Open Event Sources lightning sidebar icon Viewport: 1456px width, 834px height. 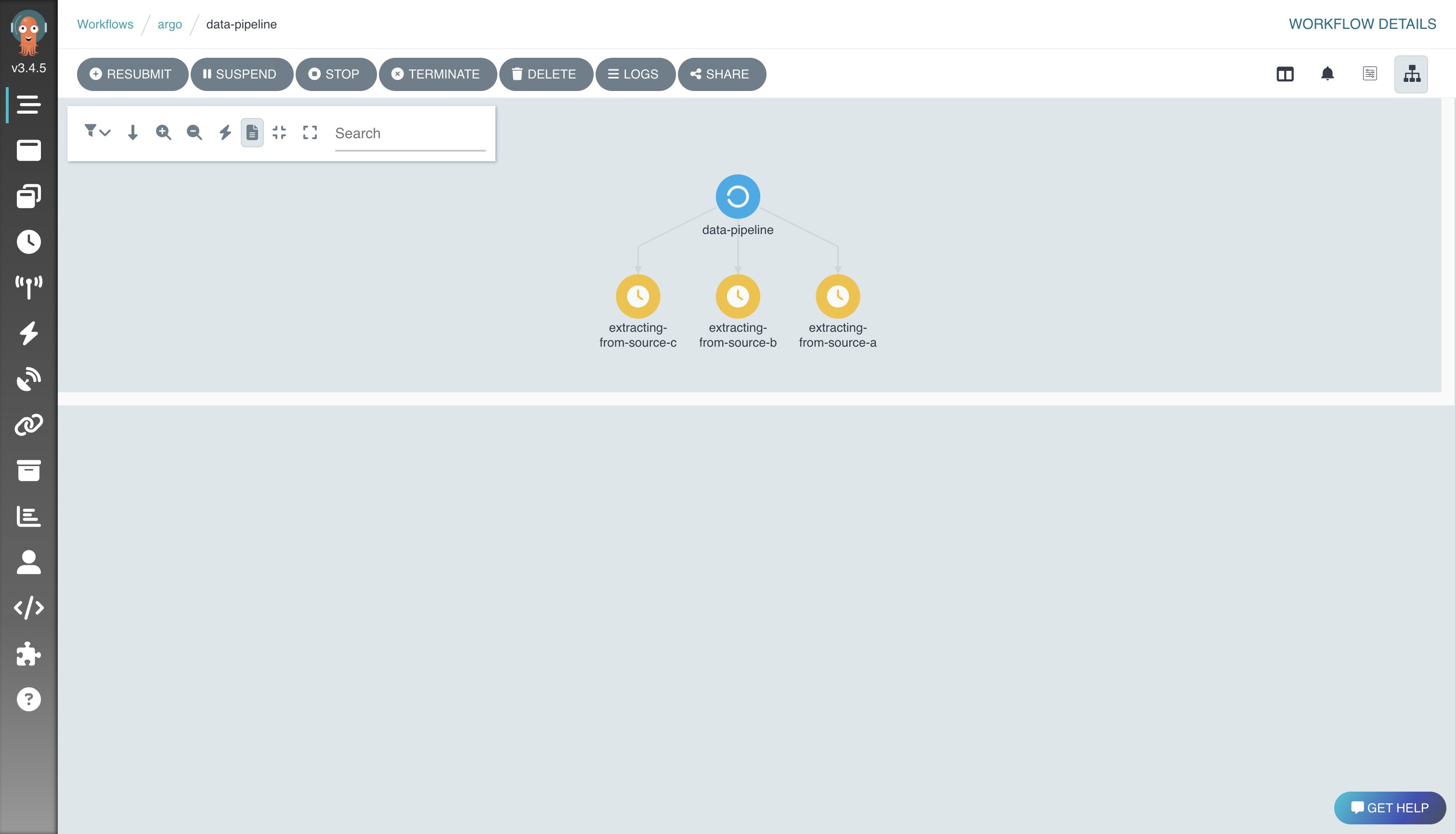coord(28,333)
